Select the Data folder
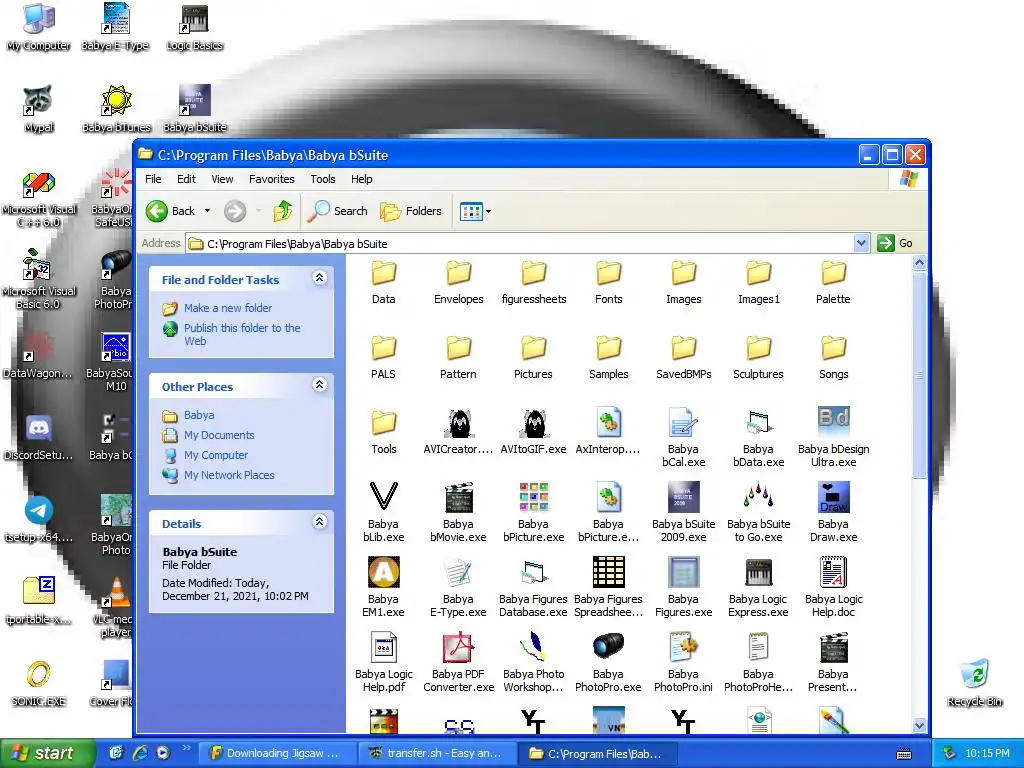The width and height of the screenshot is (1024, 768). click(x=383, y=274)
